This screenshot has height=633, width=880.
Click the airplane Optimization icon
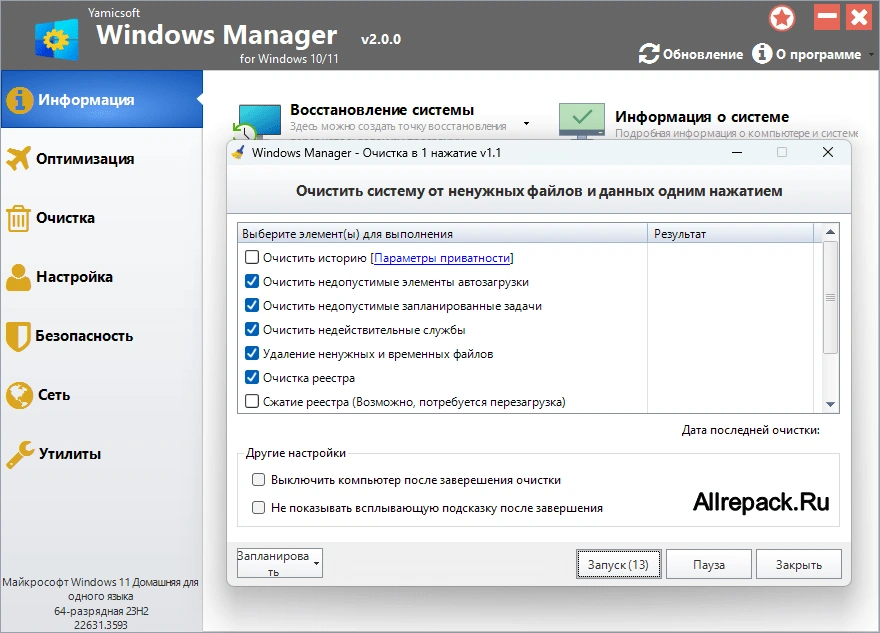(19, 159)
